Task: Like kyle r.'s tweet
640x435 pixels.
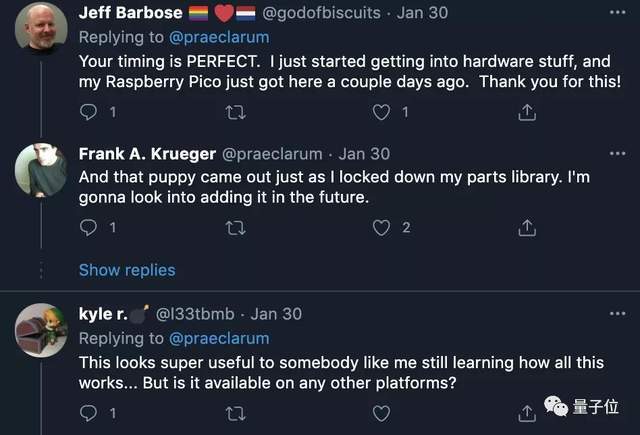Action: coord(381,412)
